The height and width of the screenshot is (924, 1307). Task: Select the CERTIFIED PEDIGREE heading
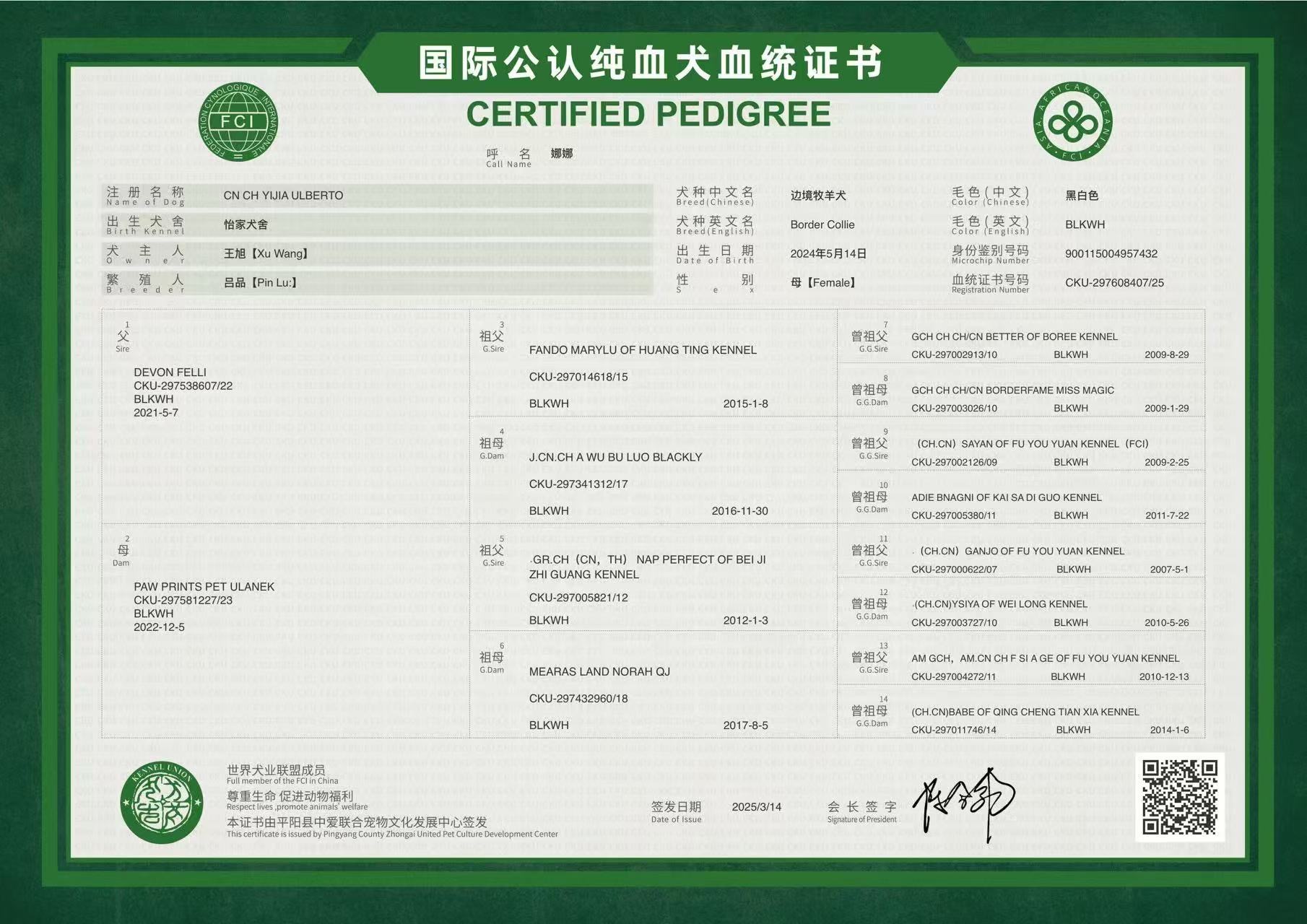click(x=648, y=114)
